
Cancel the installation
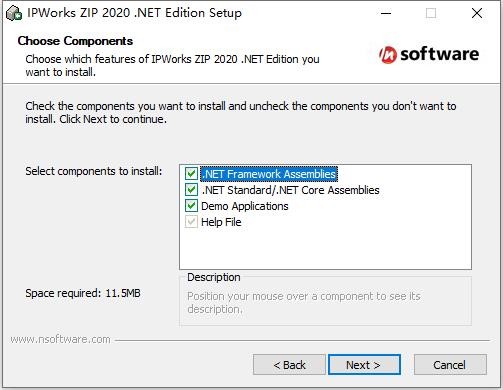tap(450, 365)
